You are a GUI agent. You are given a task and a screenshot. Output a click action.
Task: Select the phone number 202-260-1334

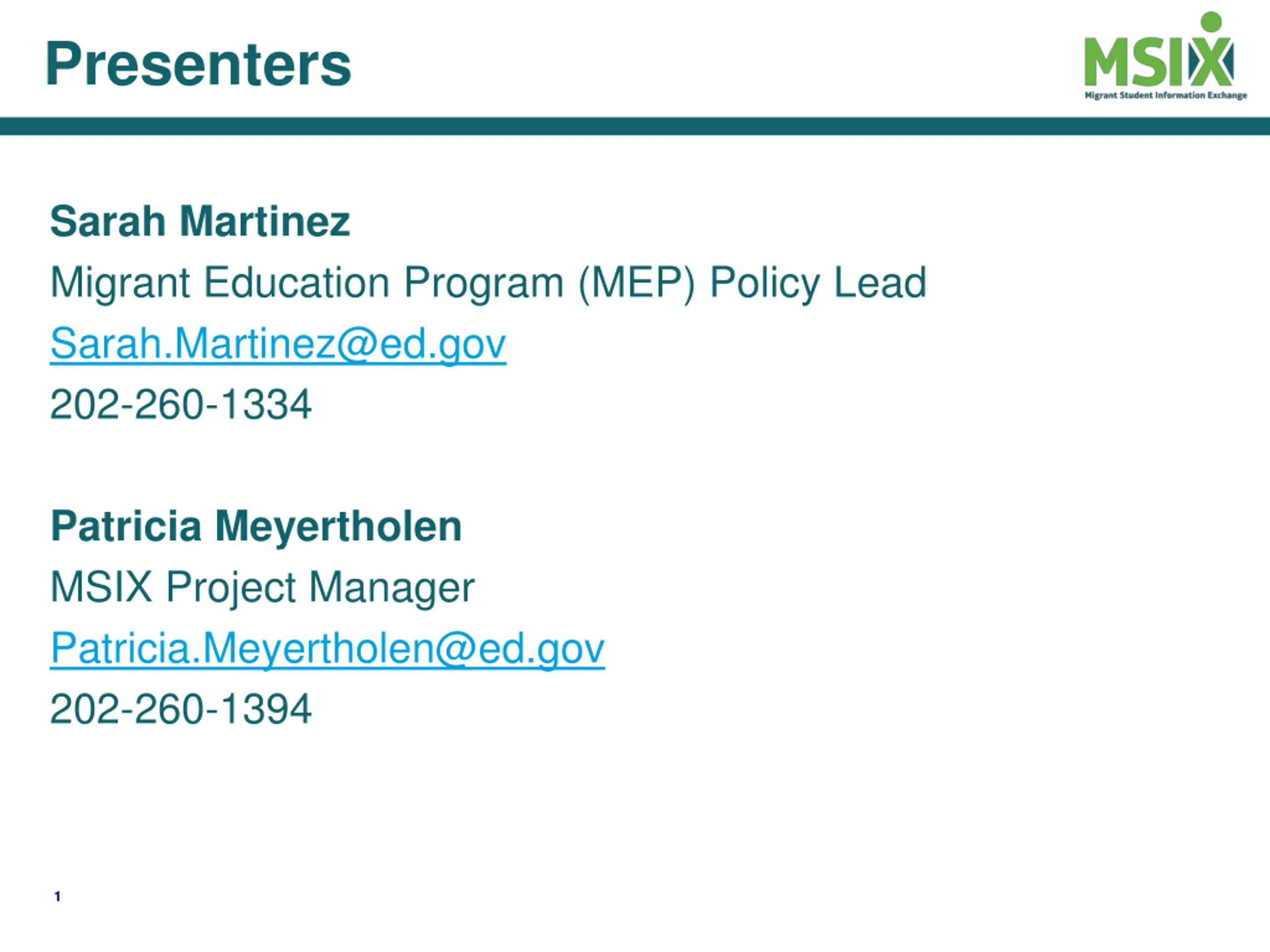pyautogui.click(x=181, y=404)
